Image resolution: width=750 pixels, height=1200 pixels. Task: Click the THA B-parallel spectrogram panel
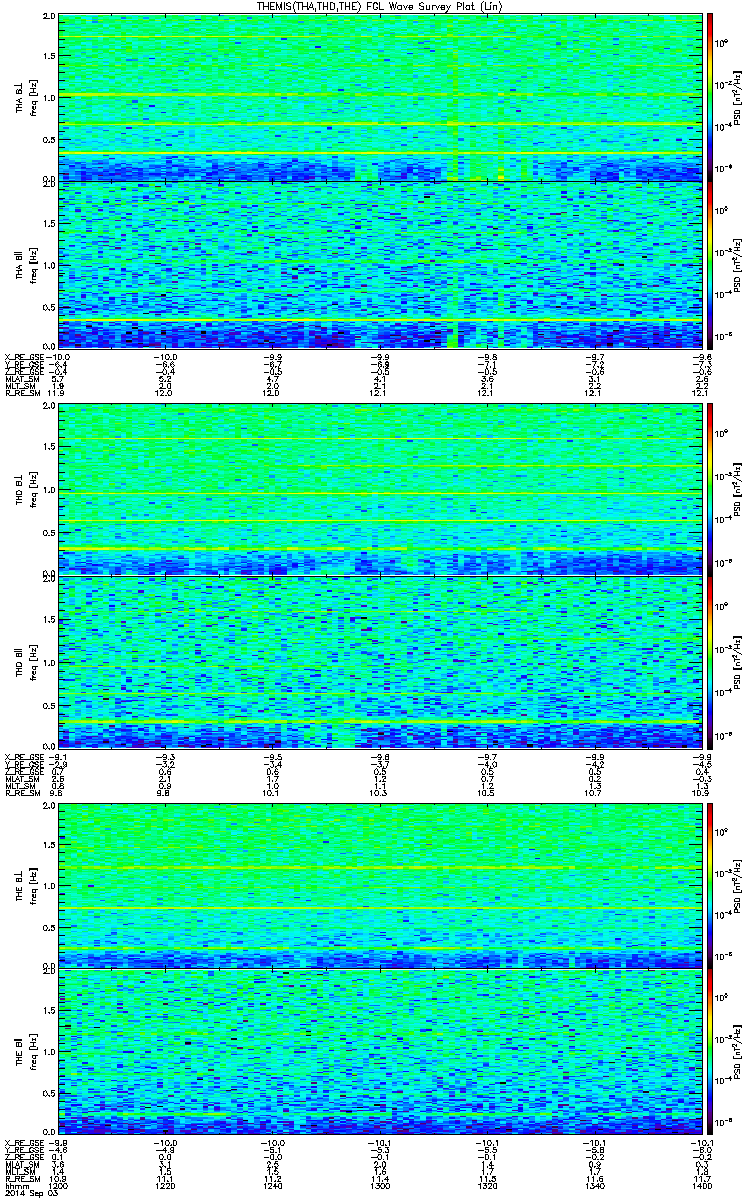378,264
